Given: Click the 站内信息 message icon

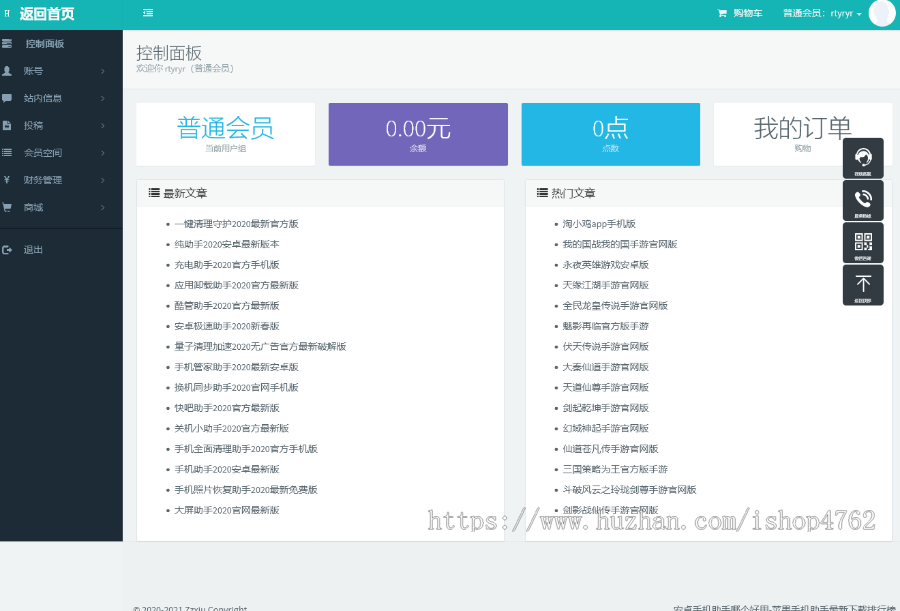Looking at the screenshot, I should tap(7, 98).
